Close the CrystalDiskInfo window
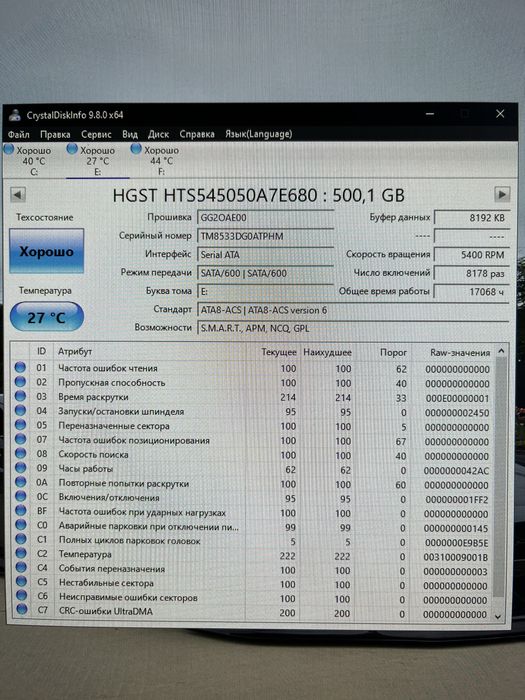The height and width of the screenshot is (700, 525). [500, 114]
